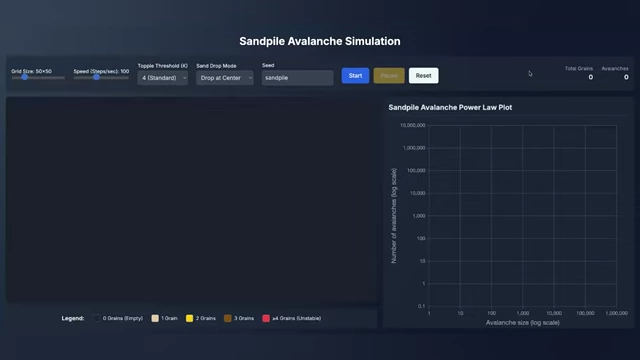640x360 pixels.
Task: Click the 0 Grains (Empty) legend swatch
Action: [97, 318]
